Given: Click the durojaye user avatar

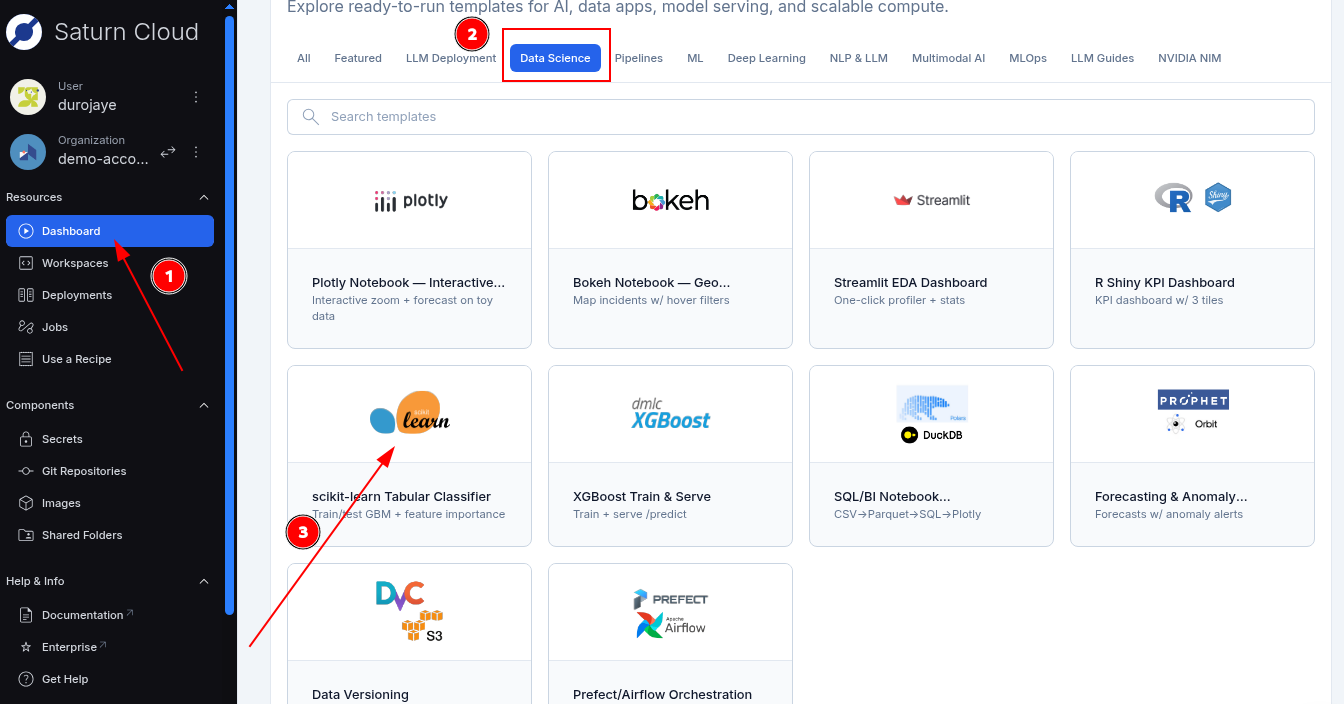Looking at the screenshot, I should tap(28, 97).
